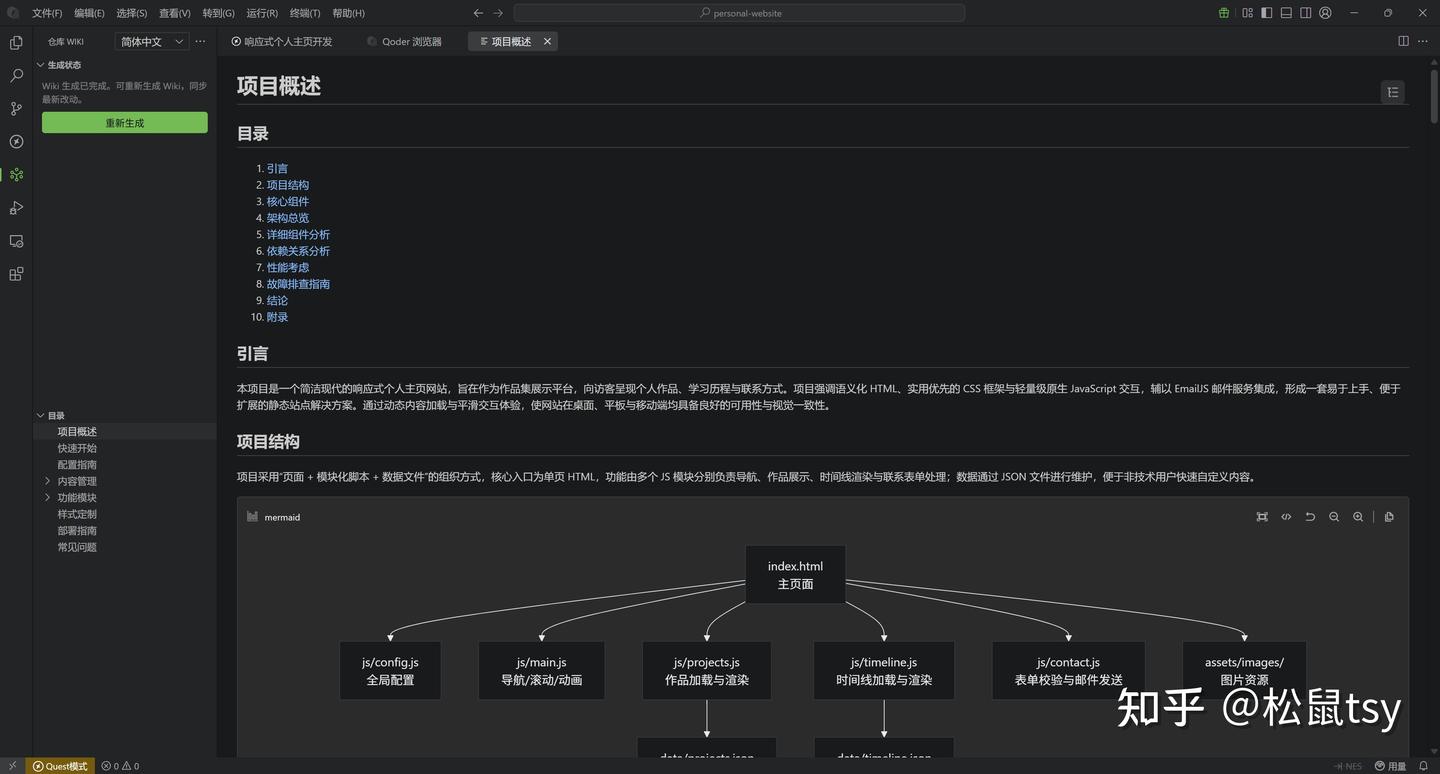This screenshot has width=1440, height=774.
Task: Open the Explorer view in the activity bar
Action: (x=15, y=42)
